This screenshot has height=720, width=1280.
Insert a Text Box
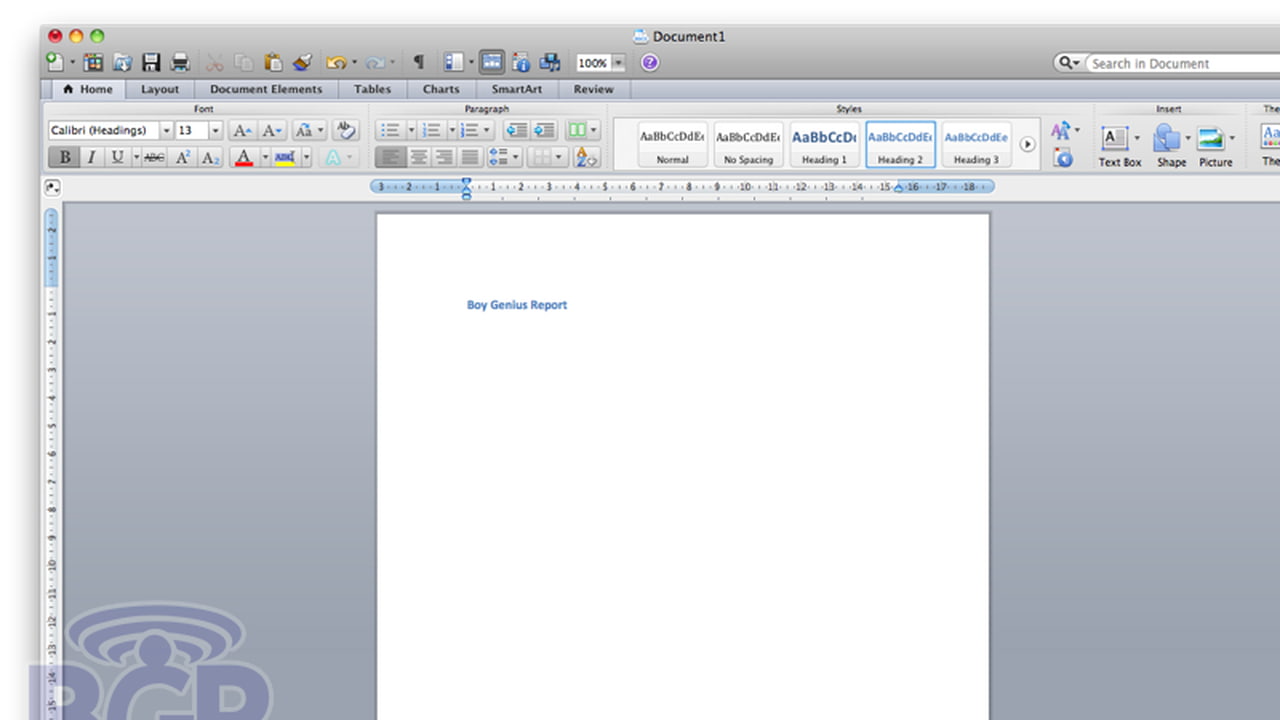[x=1119, y=146]
